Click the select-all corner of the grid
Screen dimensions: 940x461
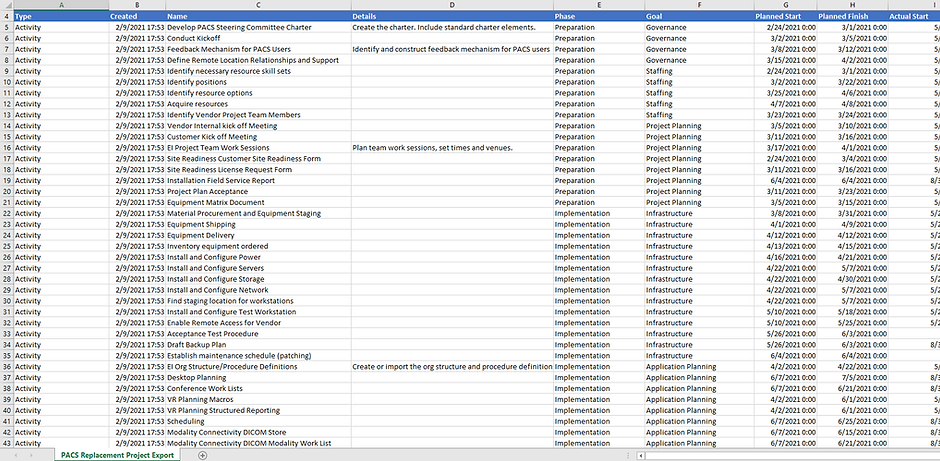(x=7, y=5)
